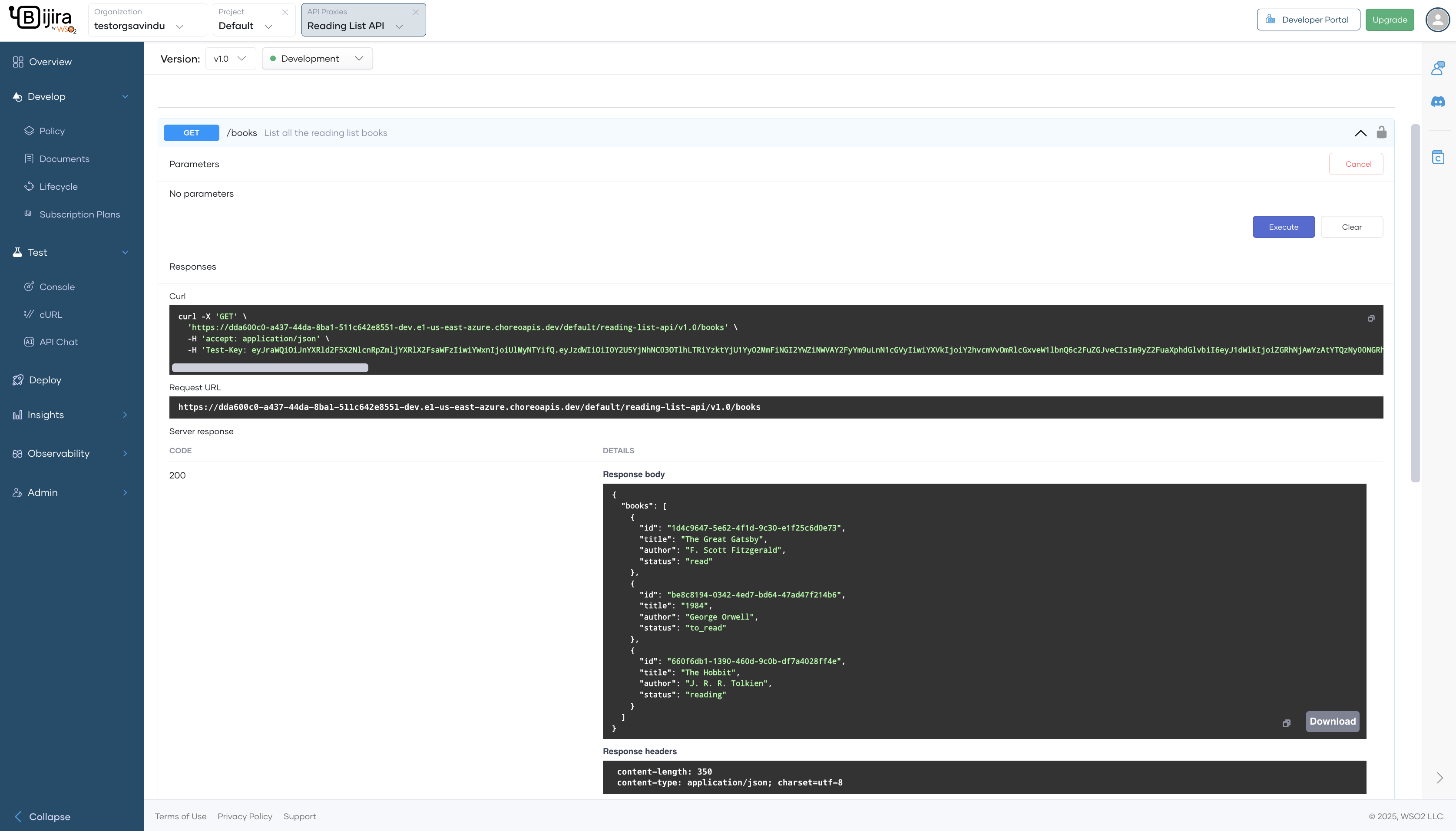
Task: Open the version v1.0 dropdown
Action: tap(230, 59)
